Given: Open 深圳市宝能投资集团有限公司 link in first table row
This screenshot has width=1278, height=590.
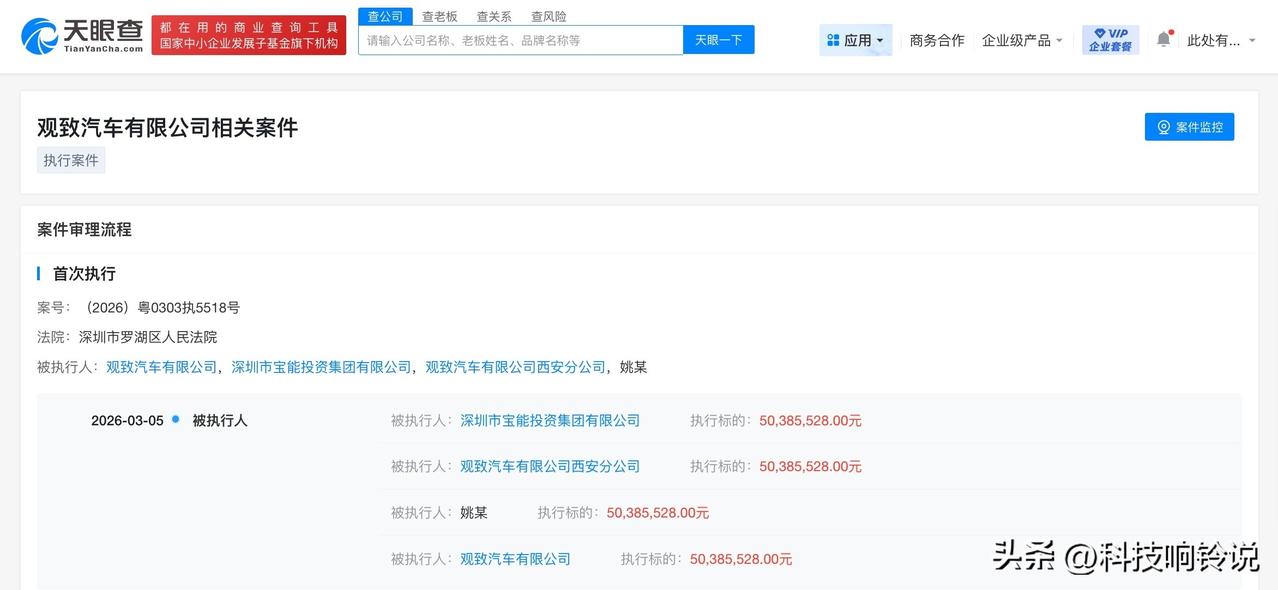Looking at the screenshot, I should (550, 420).
